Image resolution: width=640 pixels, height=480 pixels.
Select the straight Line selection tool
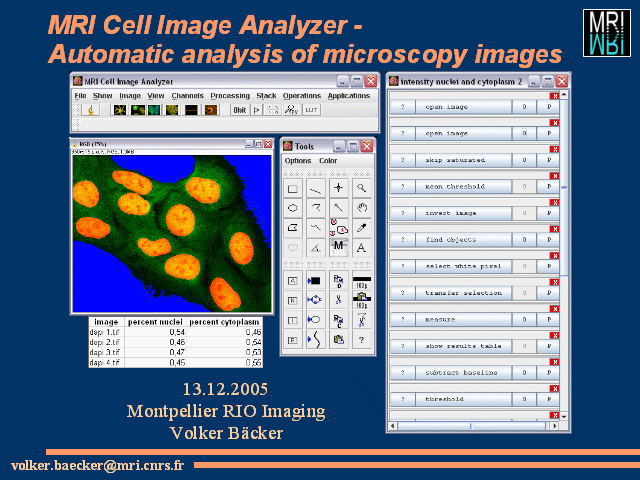[x=316, y=189]
